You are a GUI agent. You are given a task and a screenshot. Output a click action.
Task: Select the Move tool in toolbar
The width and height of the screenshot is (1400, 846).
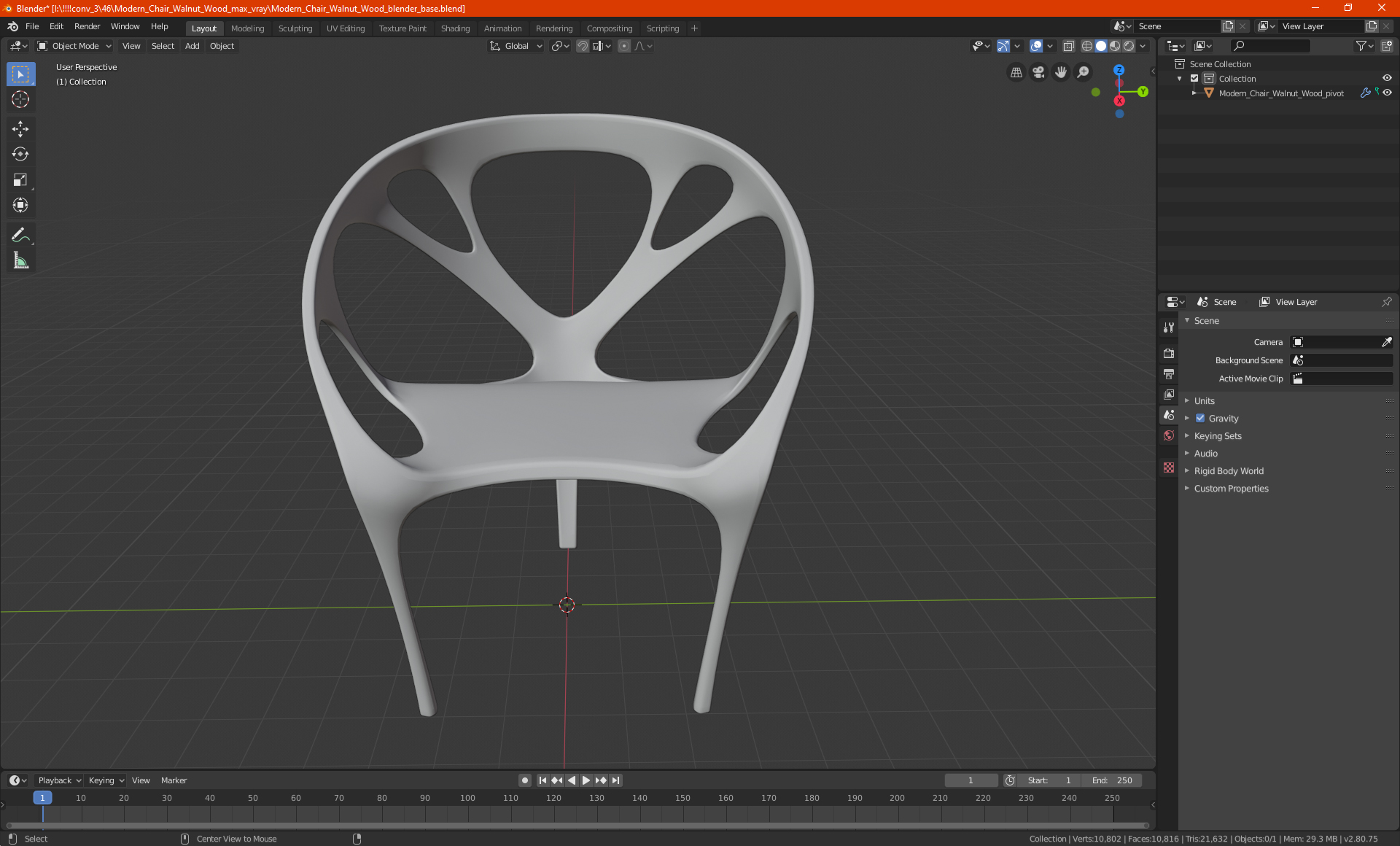click(x=20, y=129)
